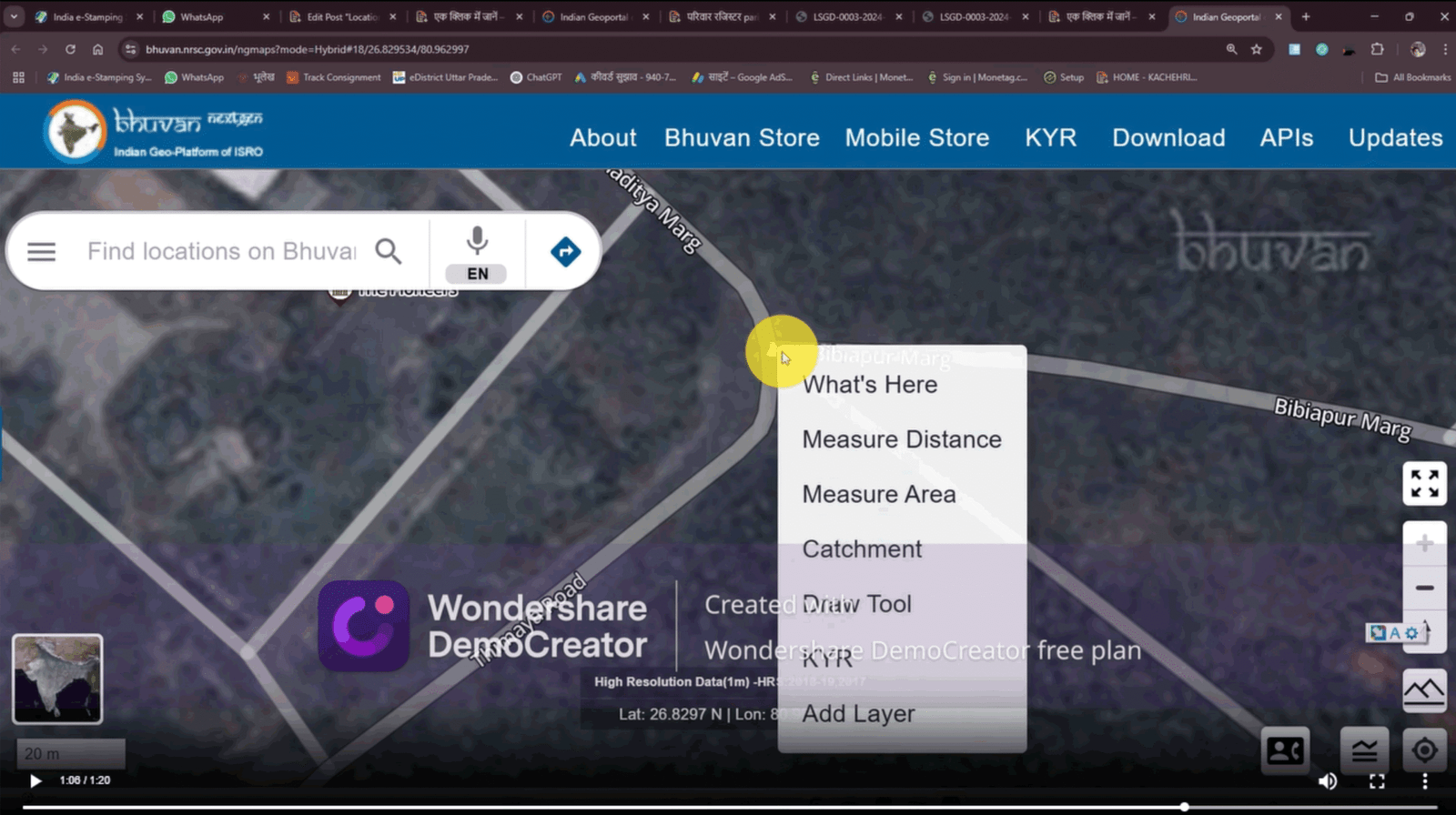Open Bhuvan Store in header
1456x815 pixels.
(x=742, y=138)
